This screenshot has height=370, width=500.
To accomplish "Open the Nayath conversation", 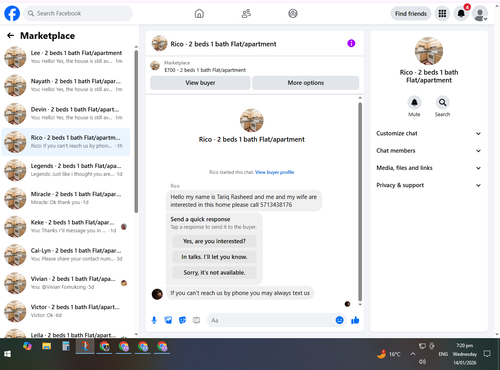I will point(66,85).
